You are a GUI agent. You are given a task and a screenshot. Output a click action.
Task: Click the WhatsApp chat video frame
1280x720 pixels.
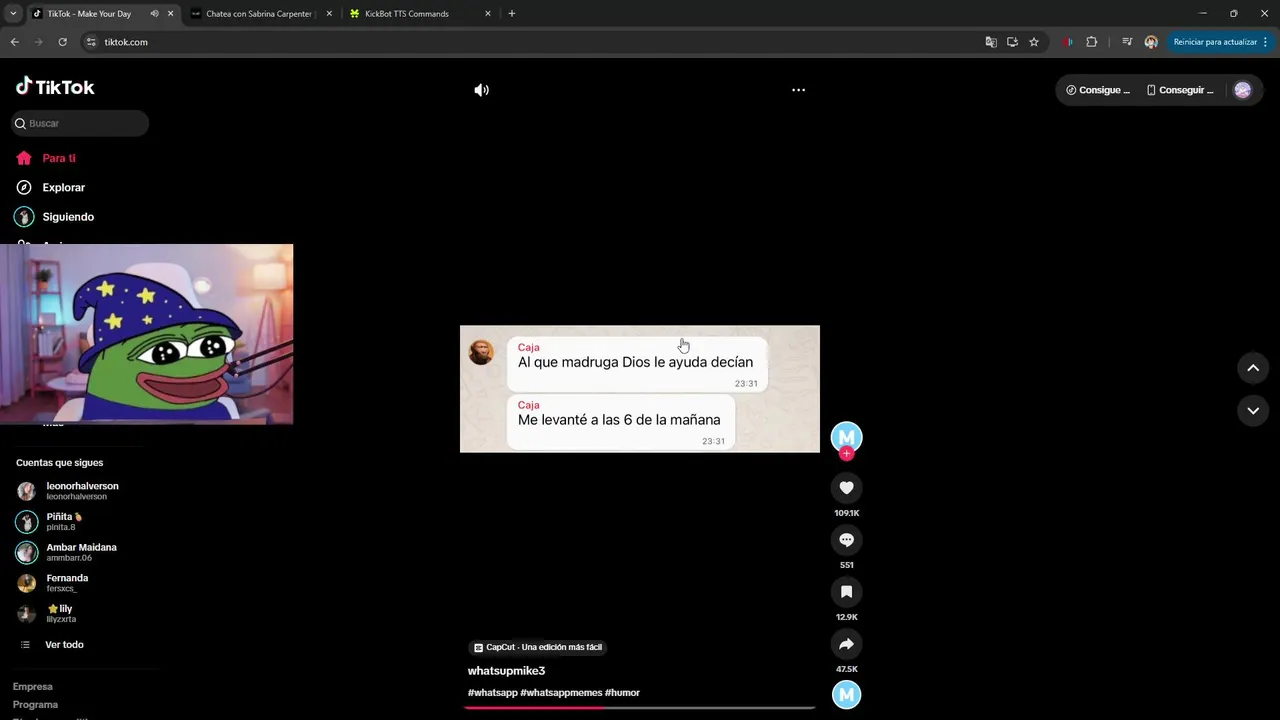click(639, 389)
